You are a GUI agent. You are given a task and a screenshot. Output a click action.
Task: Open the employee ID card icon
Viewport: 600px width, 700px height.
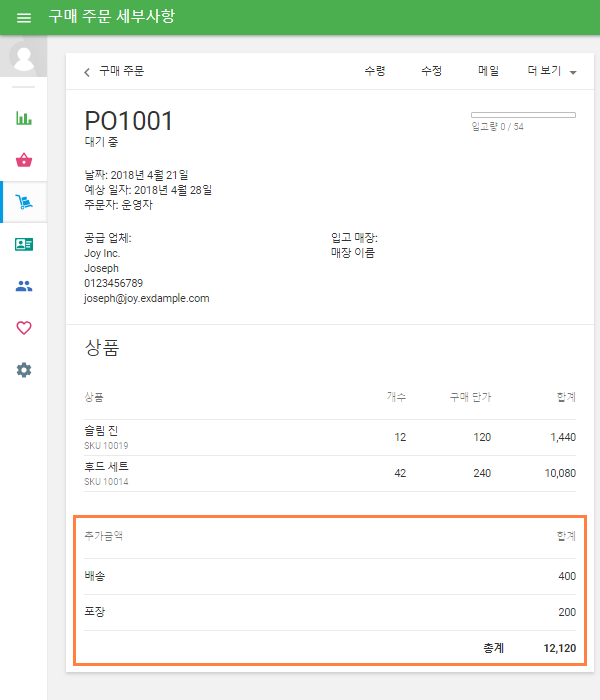coord(24,244)
